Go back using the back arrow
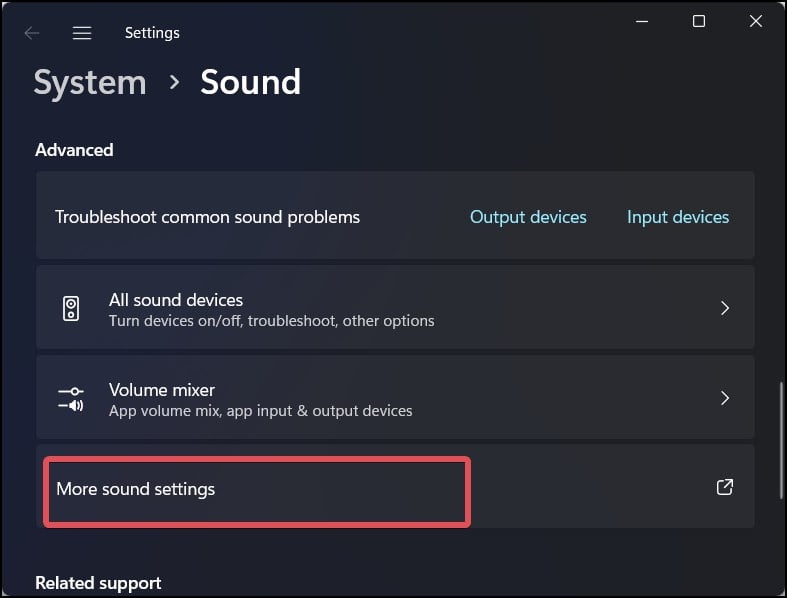This screenshot has height=598, width=787. pos(32,33)
